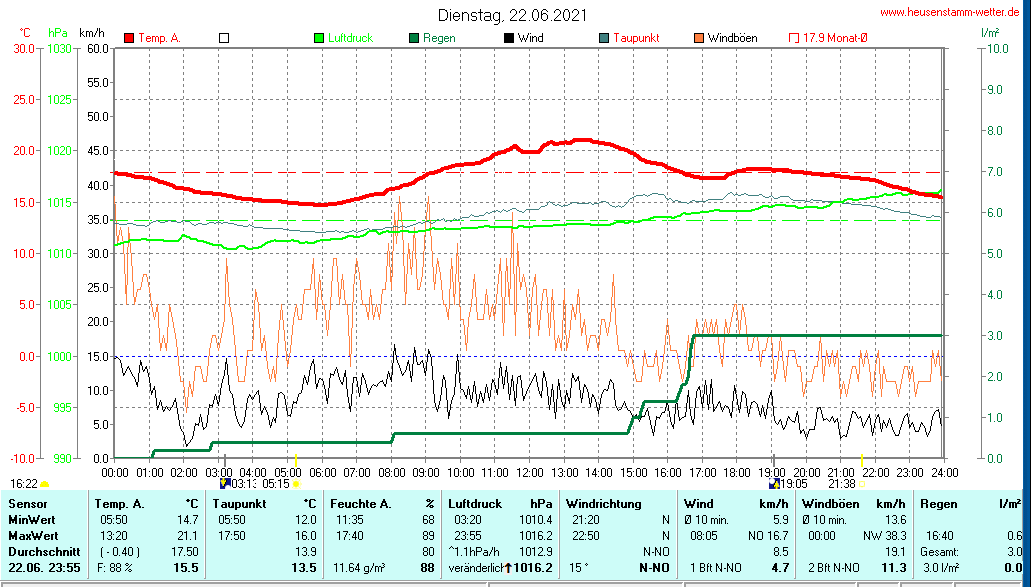Click the average temperature value 17.50
This screenshot has width=1034, height=587.
185,551
